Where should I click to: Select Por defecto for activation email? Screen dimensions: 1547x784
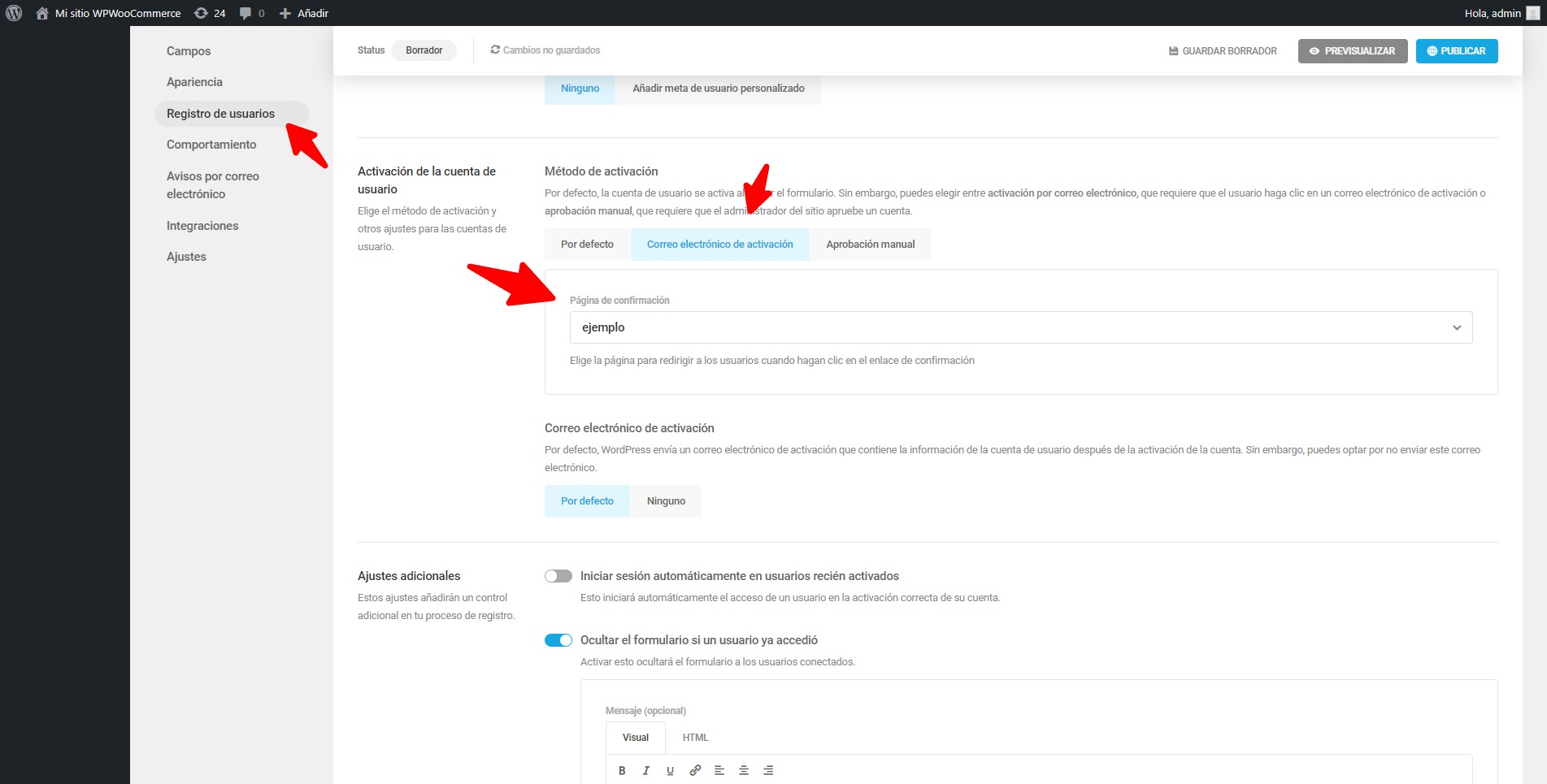coord(587,501)
